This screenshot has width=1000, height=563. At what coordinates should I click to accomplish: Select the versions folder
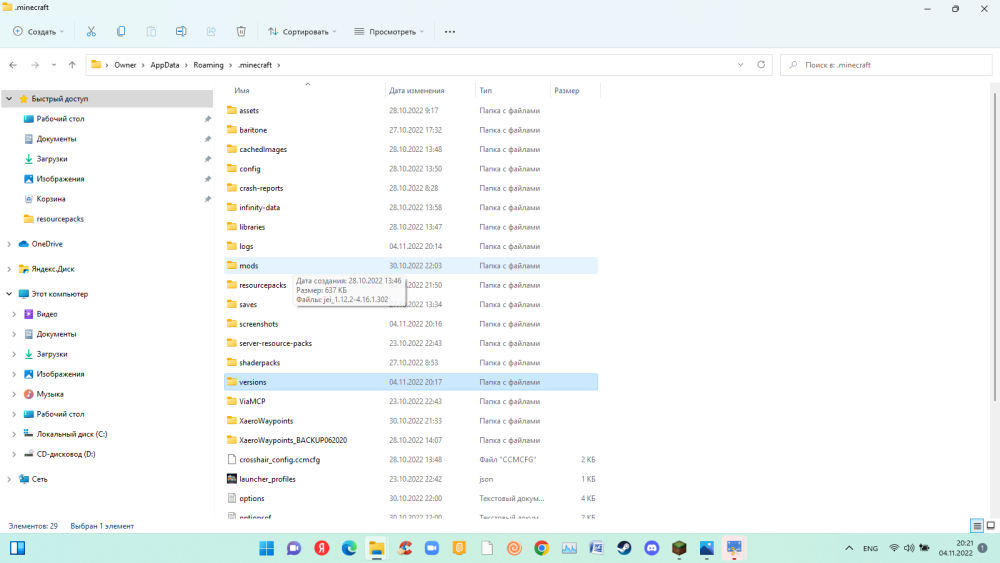pos(411,382)
